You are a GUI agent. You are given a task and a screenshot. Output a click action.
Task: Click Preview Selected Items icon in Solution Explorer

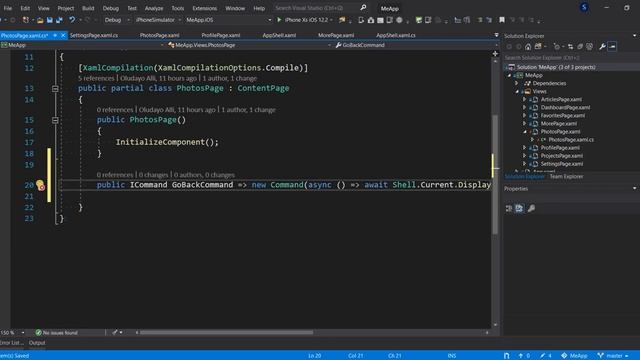[x=612, y=47]
